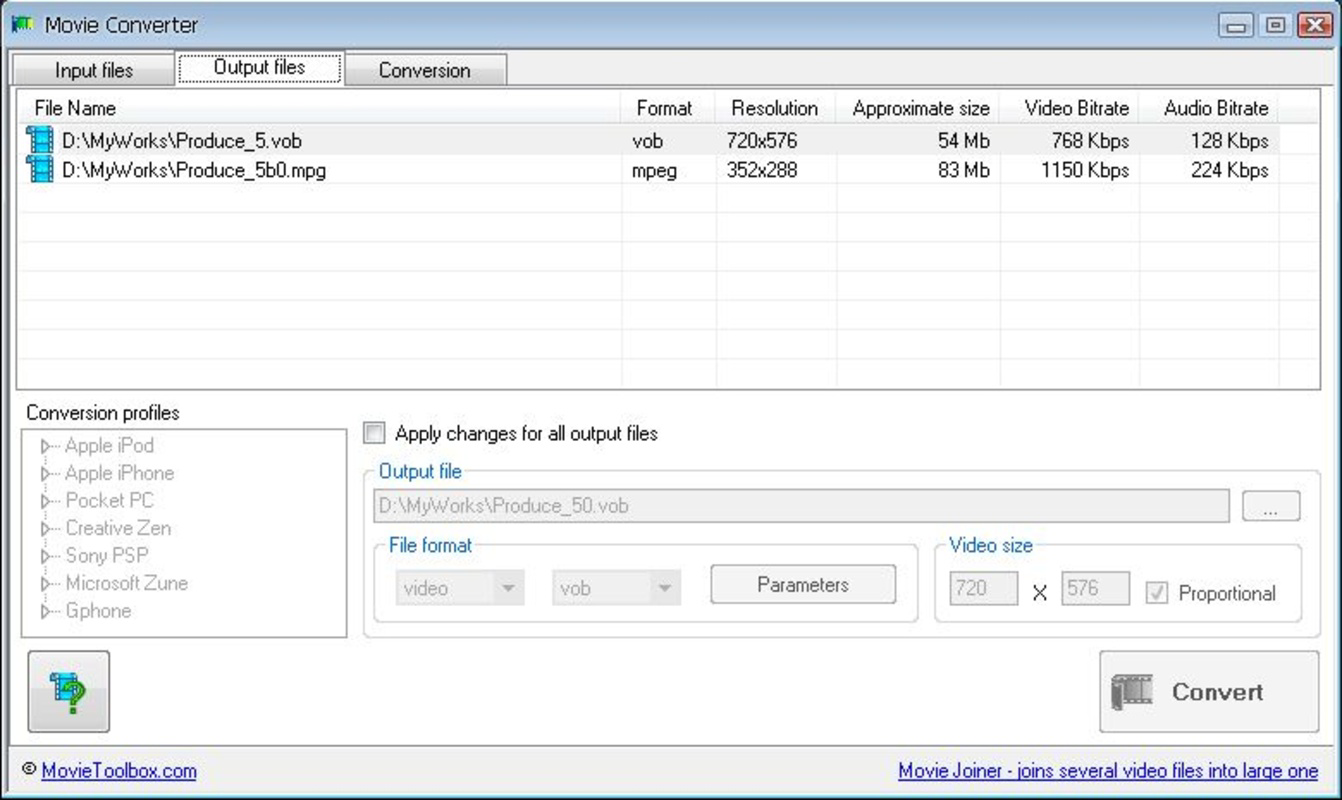Open the vob format dropdown
This screenshot has height=800, width=1342.
(616, 588)
